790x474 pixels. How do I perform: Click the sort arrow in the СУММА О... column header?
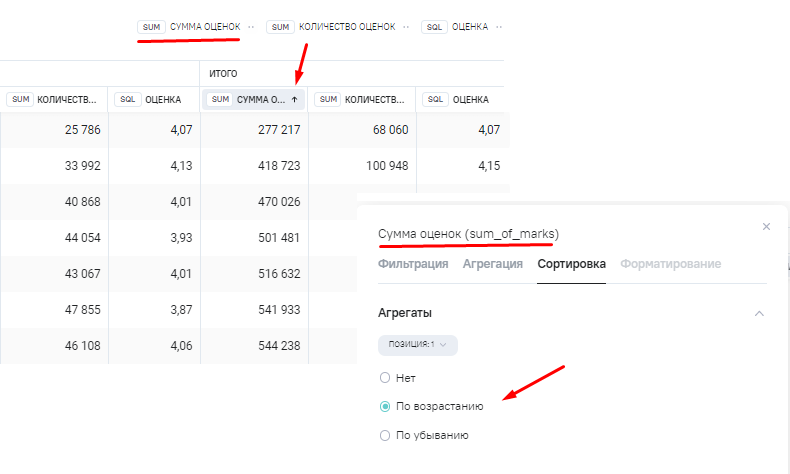294,100
